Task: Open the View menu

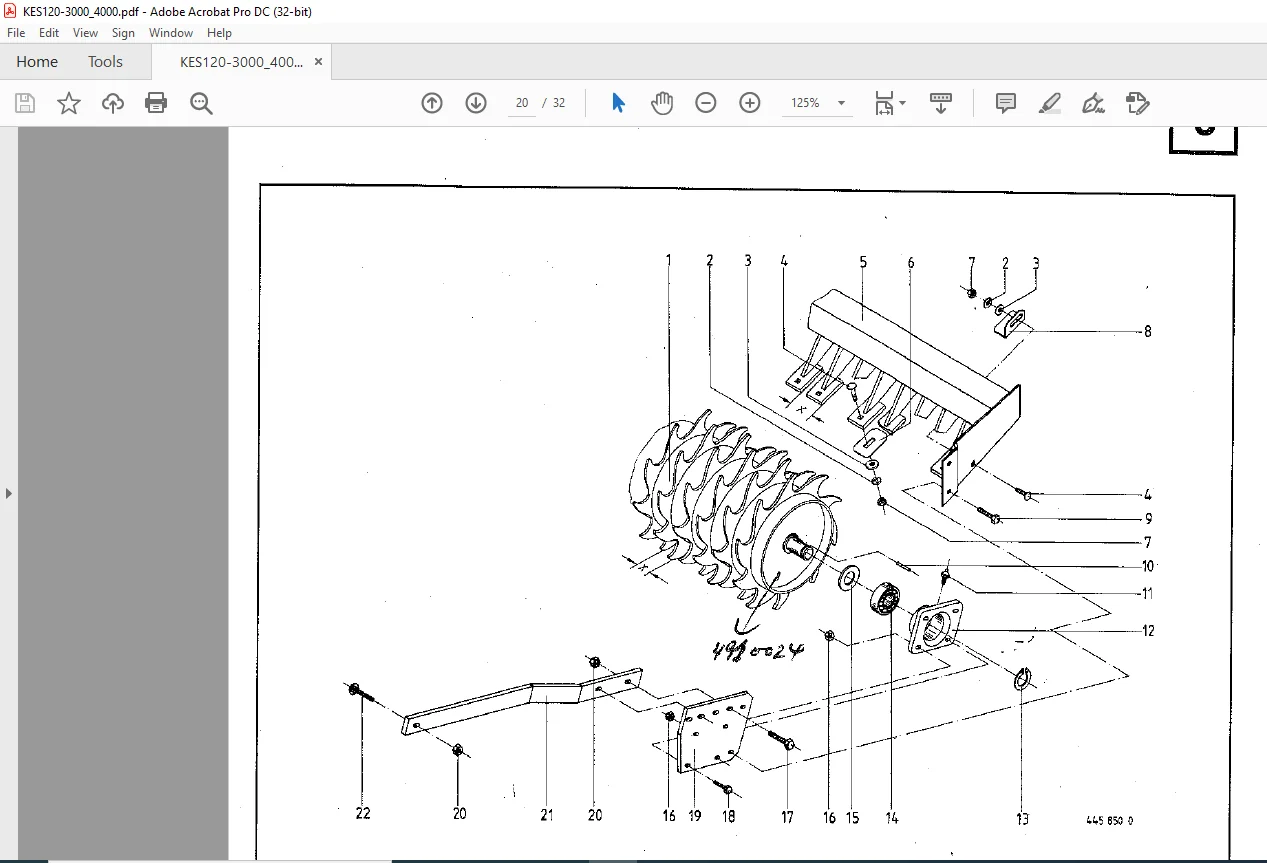Action: click(85, 33)
